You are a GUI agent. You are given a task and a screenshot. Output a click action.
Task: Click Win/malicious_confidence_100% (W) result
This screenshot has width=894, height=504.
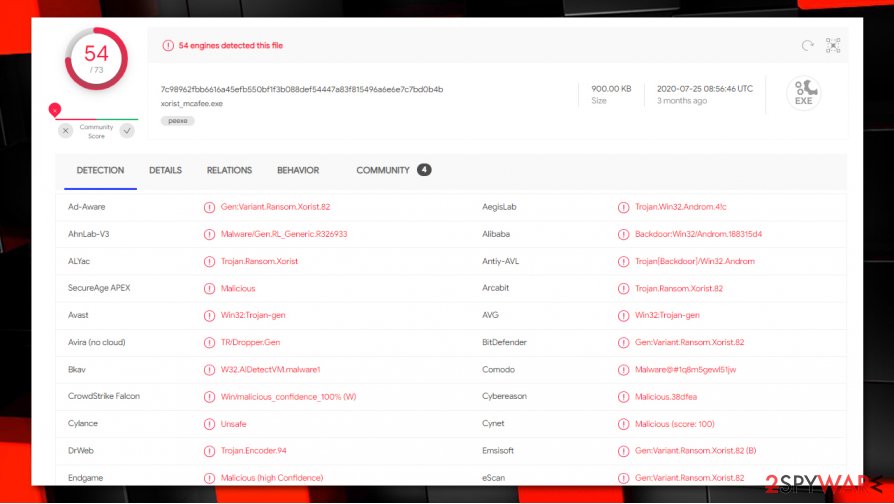point(288,397)
